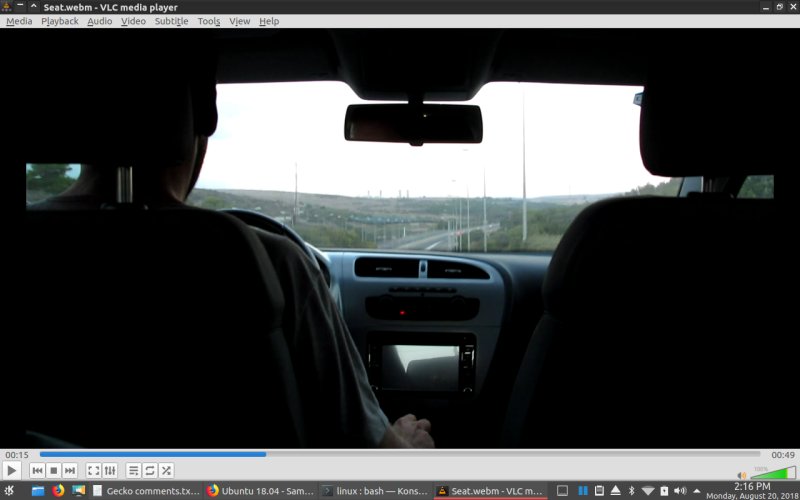Image resolution: width=800 pixels, height=500 pixels.
Task: Click the video display area
Action: [400, 238]
